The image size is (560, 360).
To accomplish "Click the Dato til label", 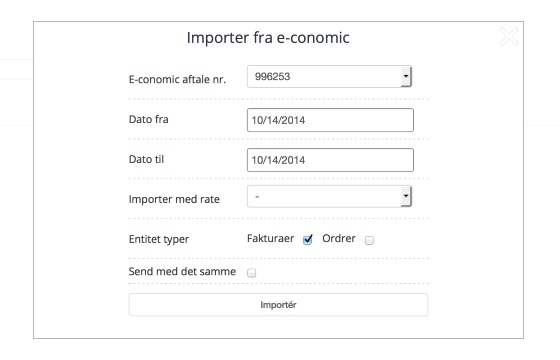I will click(x=146, y=159).
